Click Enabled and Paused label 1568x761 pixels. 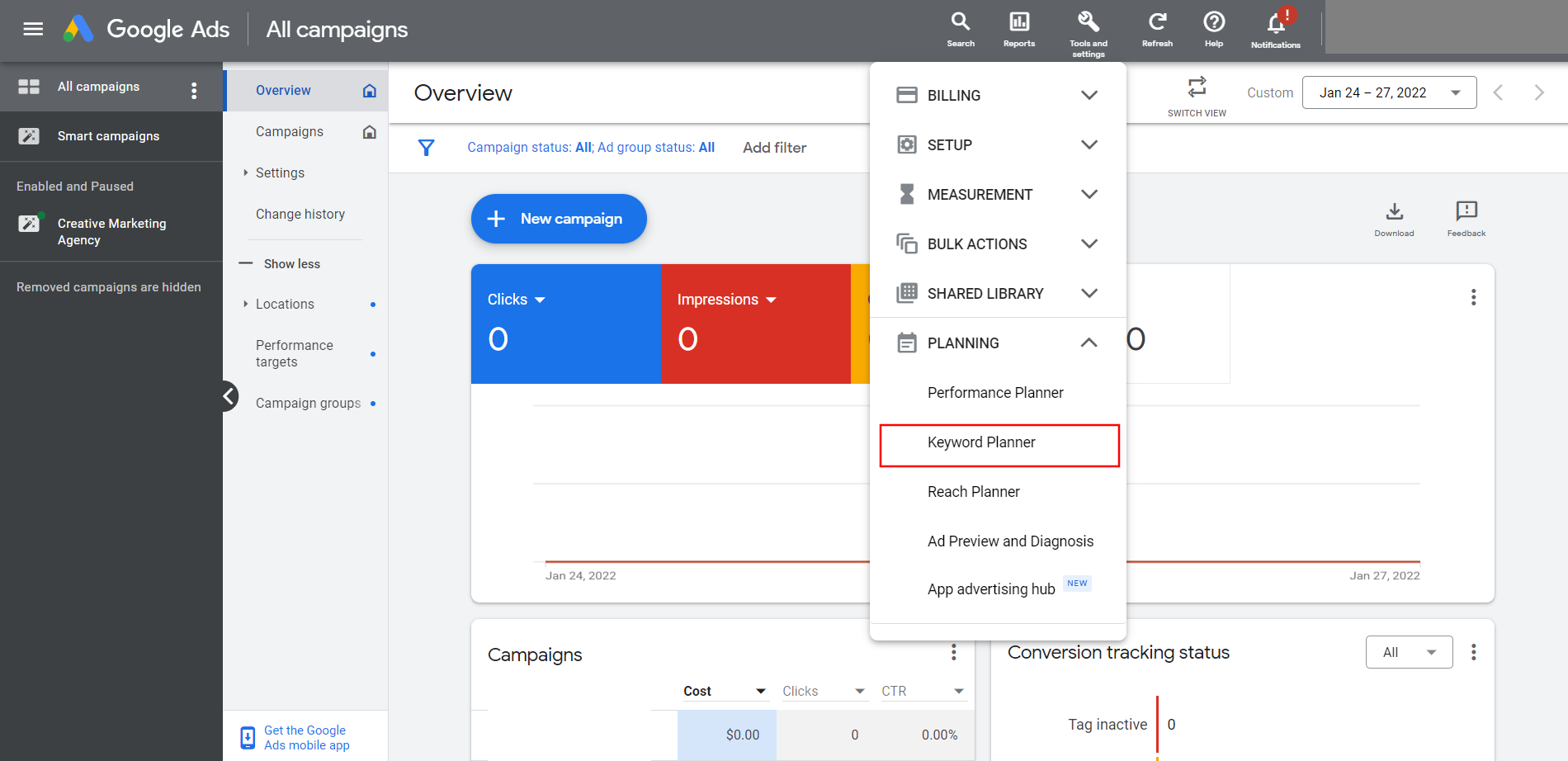(x=75, y=187)
